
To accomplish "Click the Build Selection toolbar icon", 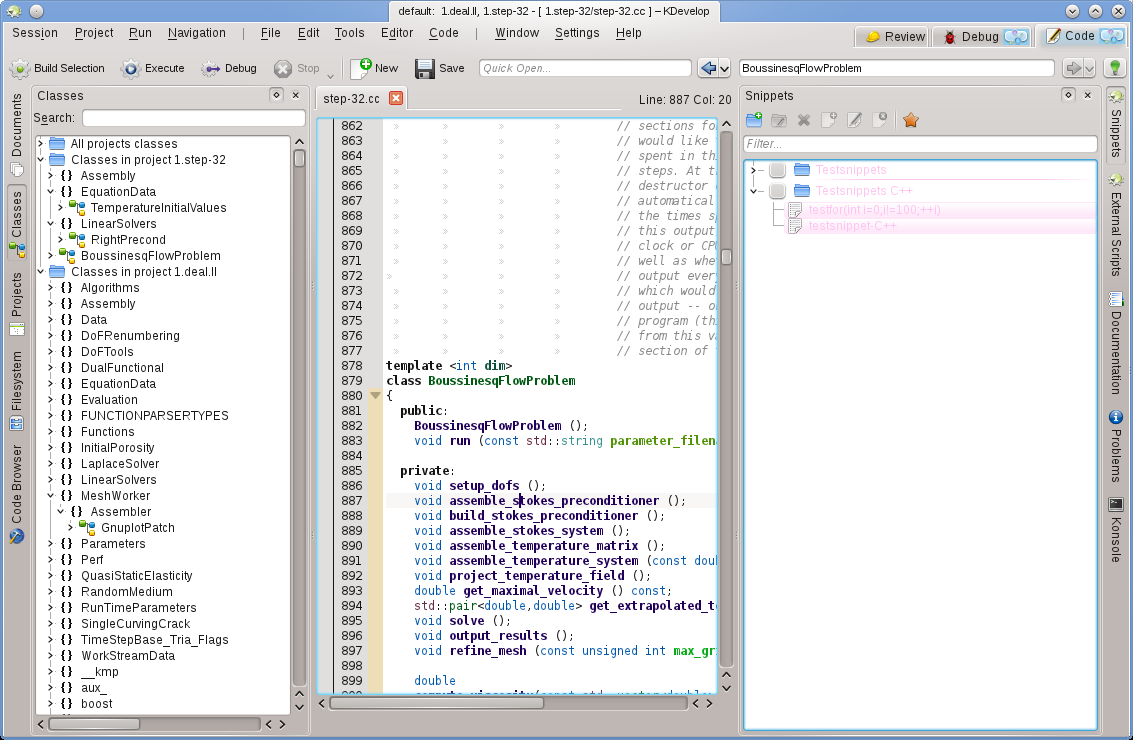I will (x=20, y=69).
